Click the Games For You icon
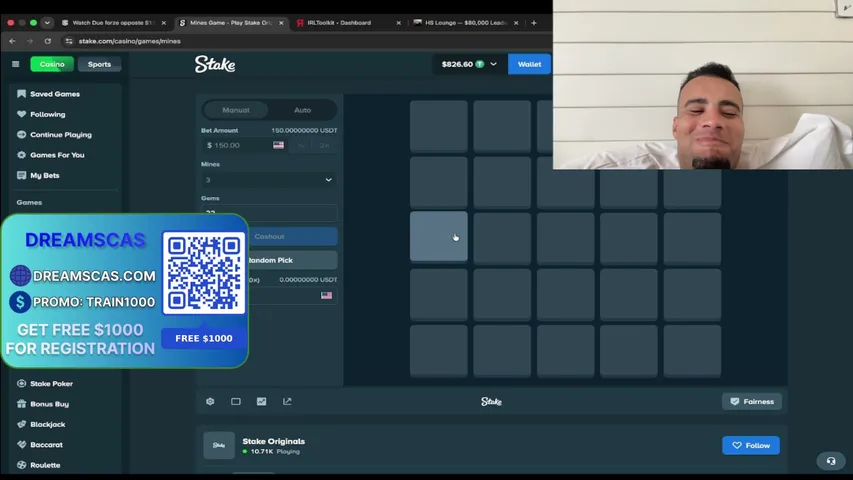This screenshot has height=480, width=853. tap(21, 155)
